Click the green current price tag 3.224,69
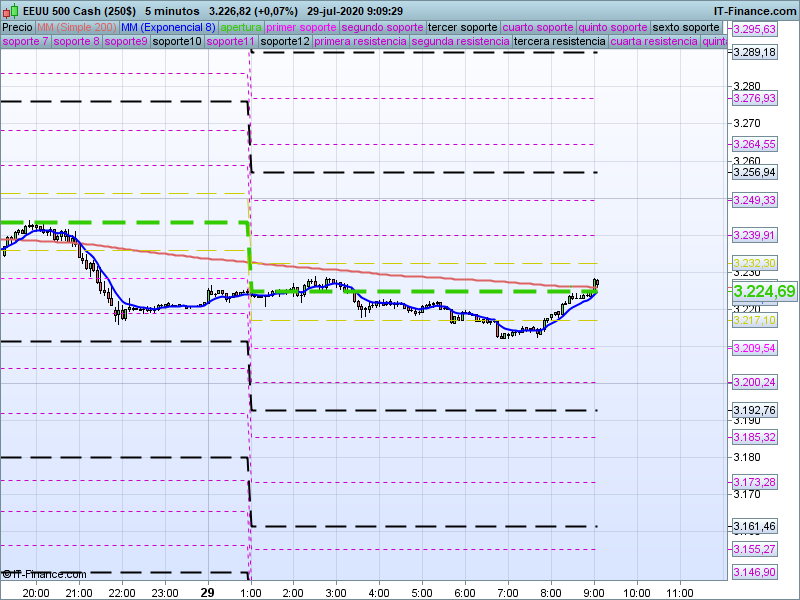 [x=763, y=292]
